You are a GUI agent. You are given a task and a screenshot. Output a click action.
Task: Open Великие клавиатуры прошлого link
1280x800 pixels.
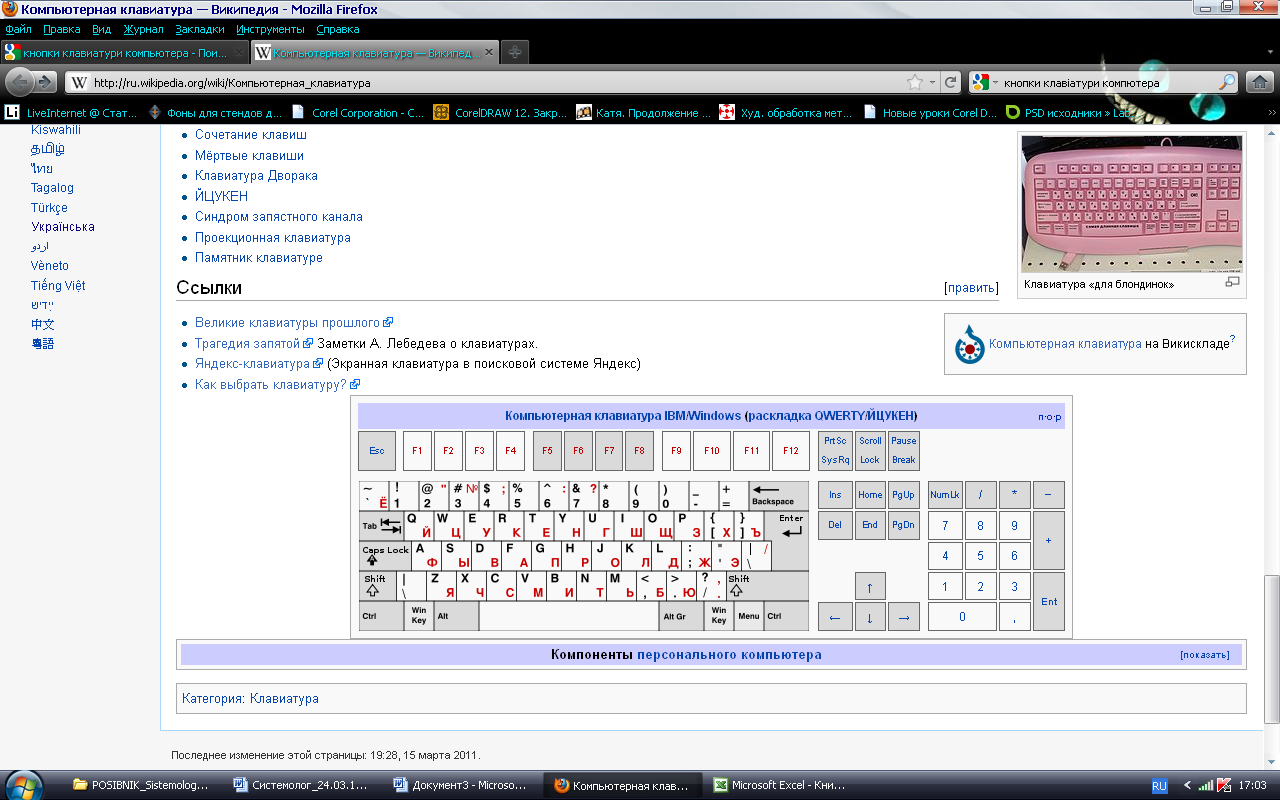pyautogui.click(x=288, y=323)
